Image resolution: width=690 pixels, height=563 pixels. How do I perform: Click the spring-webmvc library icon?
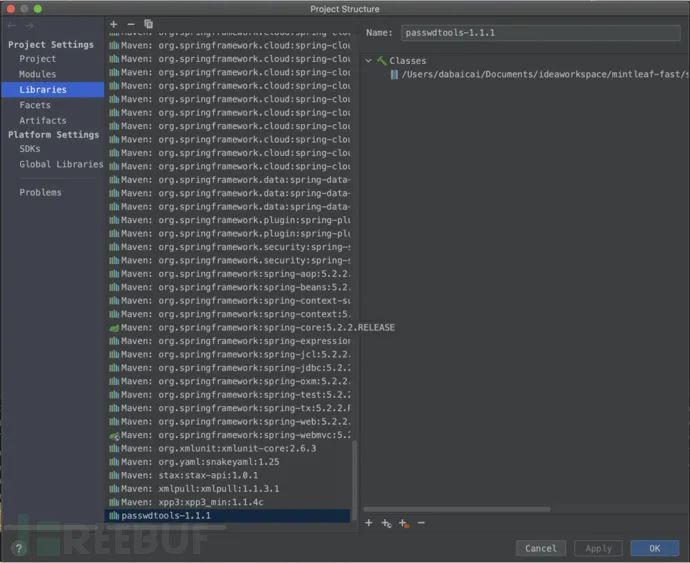114,435
